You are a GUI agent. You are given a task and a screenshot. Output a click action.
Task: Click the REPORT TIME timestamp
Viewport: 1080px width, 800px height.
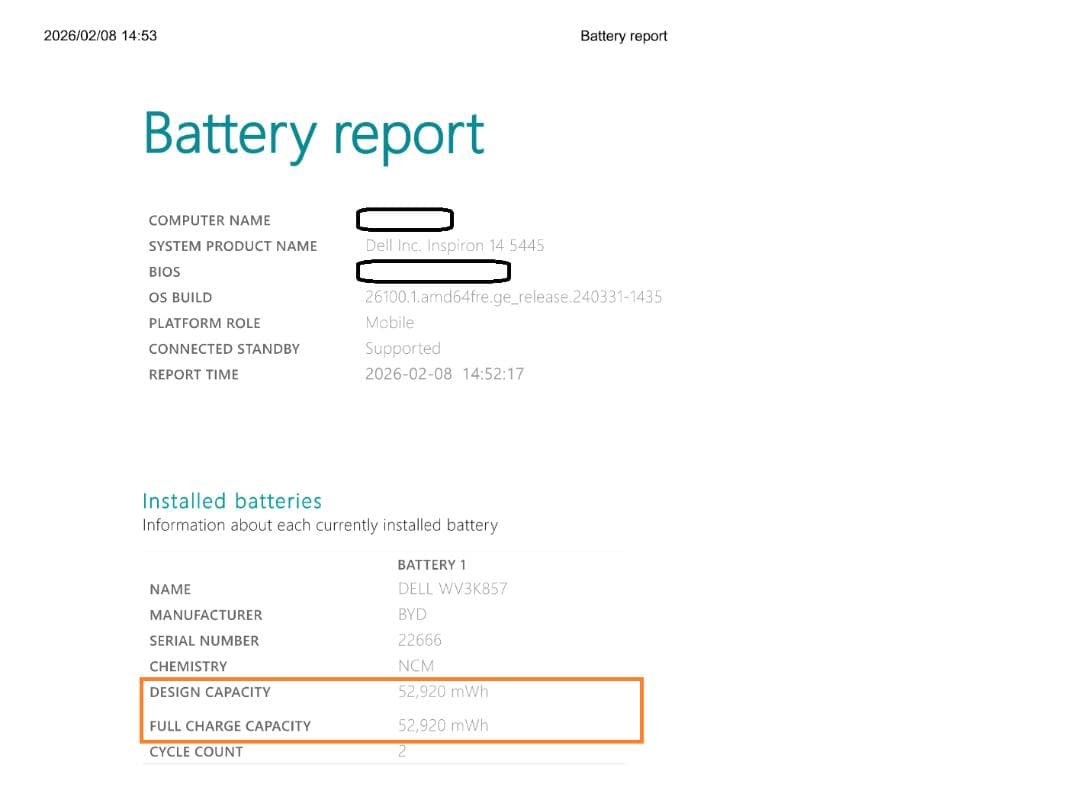coord(444,374)
